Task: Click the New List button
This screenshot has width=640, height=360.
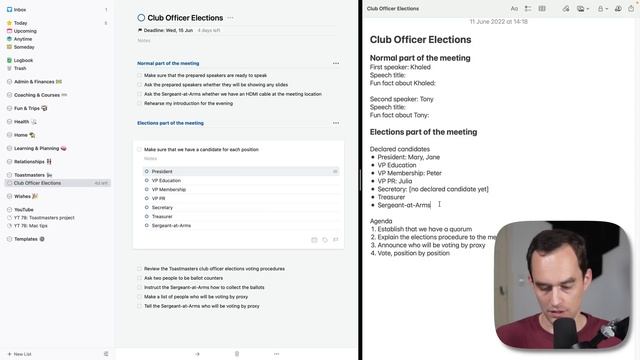Action: tap(19, 354)
